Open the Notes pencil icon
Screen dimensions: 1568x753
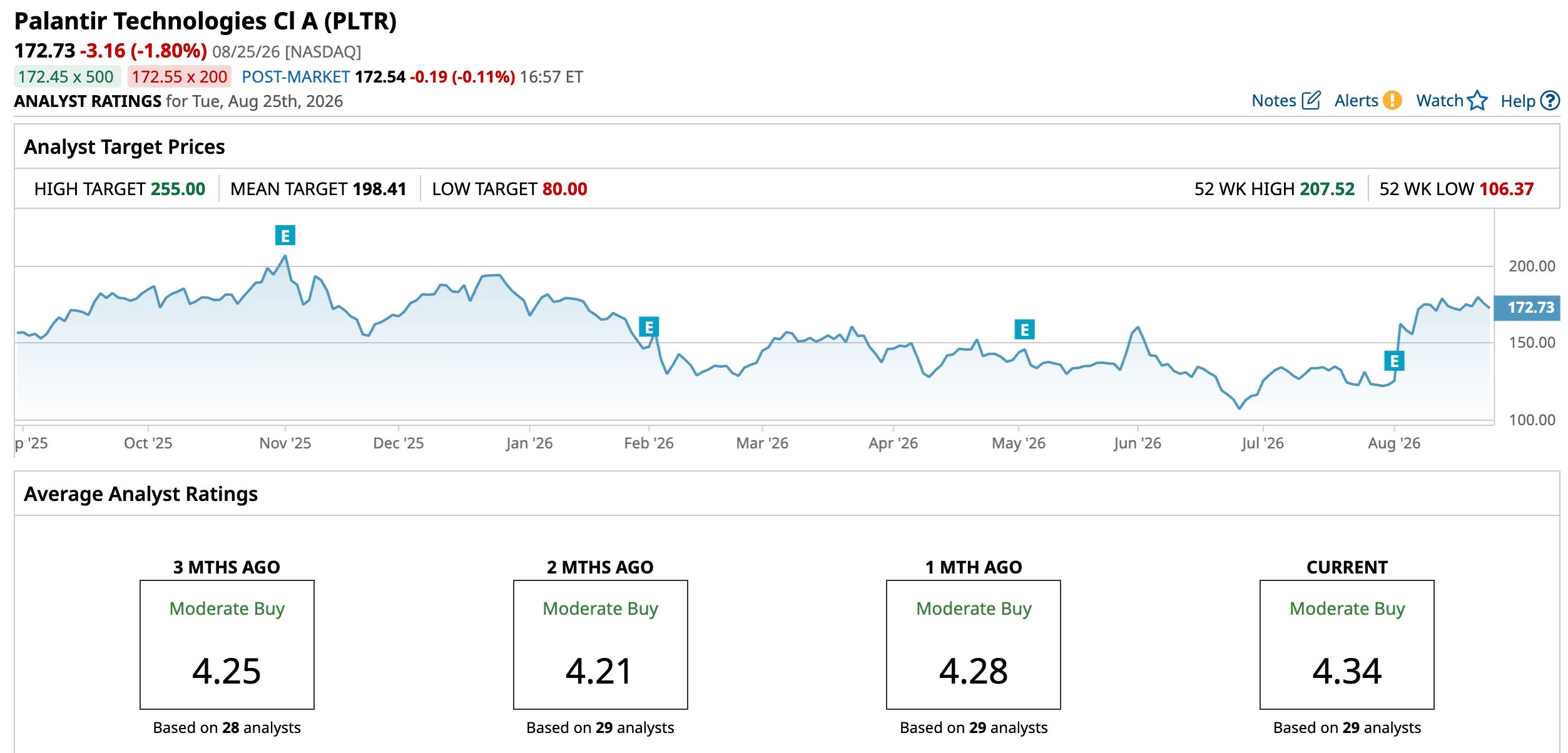point(1311,100)
